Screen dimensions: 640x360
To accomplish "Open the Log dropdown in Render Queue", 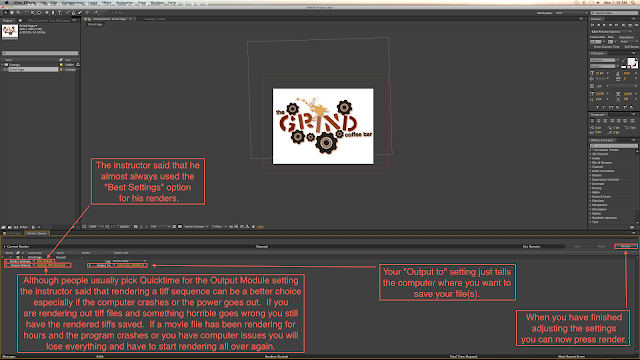I will (129, 261).
